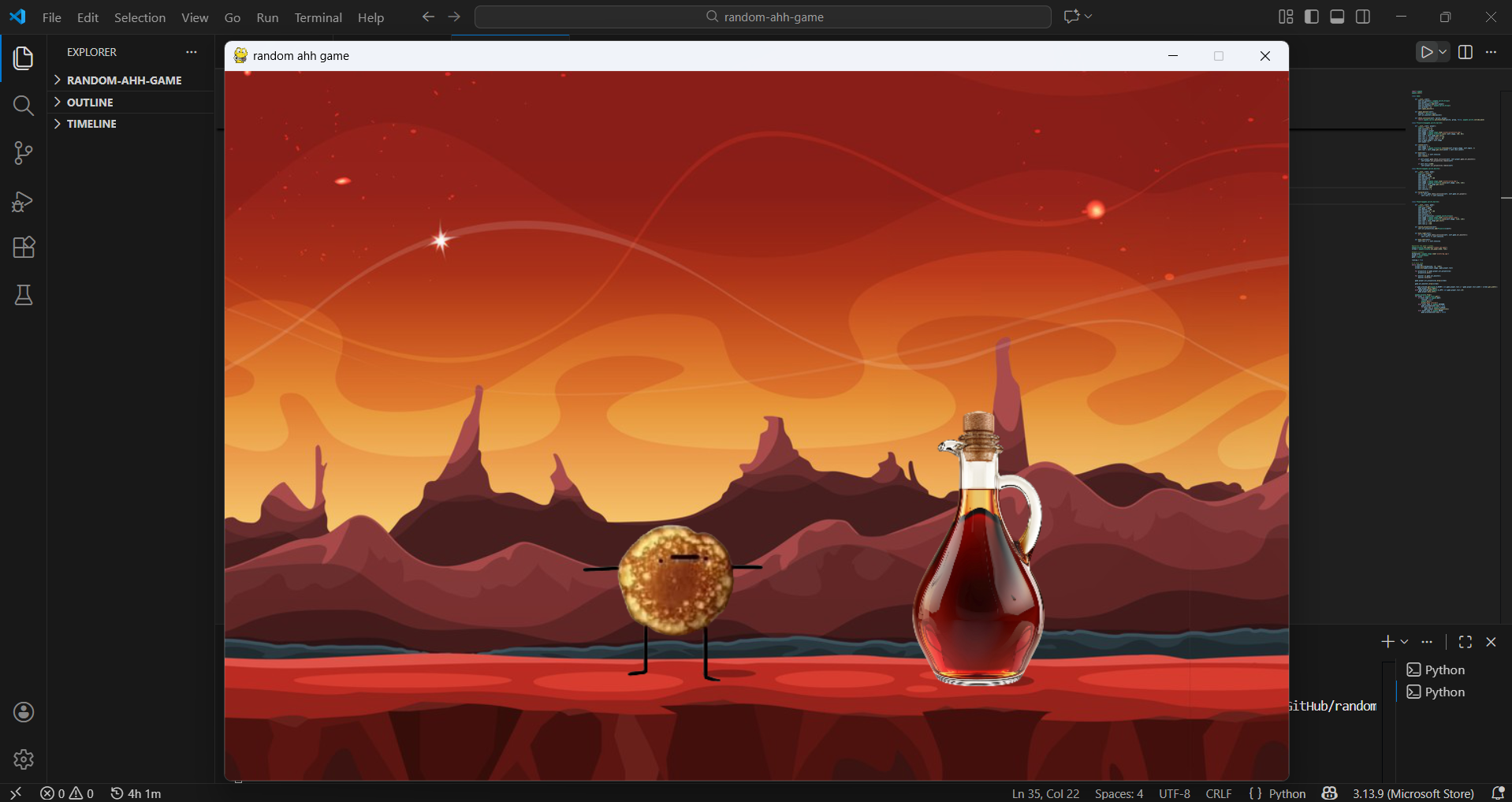The image size is (1512, 802).
Task: Open the Selection menu
Action: pos(140,17)
